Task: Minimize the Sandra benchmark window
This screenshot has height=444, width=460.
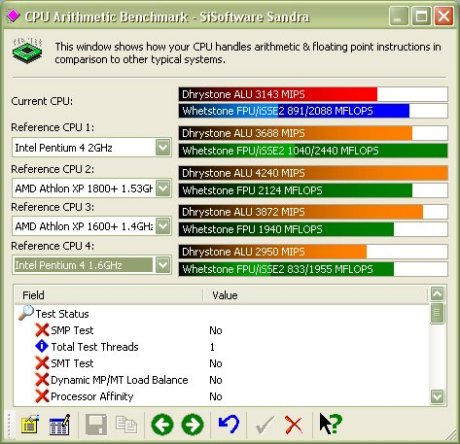Action: (x=398, y=16)
